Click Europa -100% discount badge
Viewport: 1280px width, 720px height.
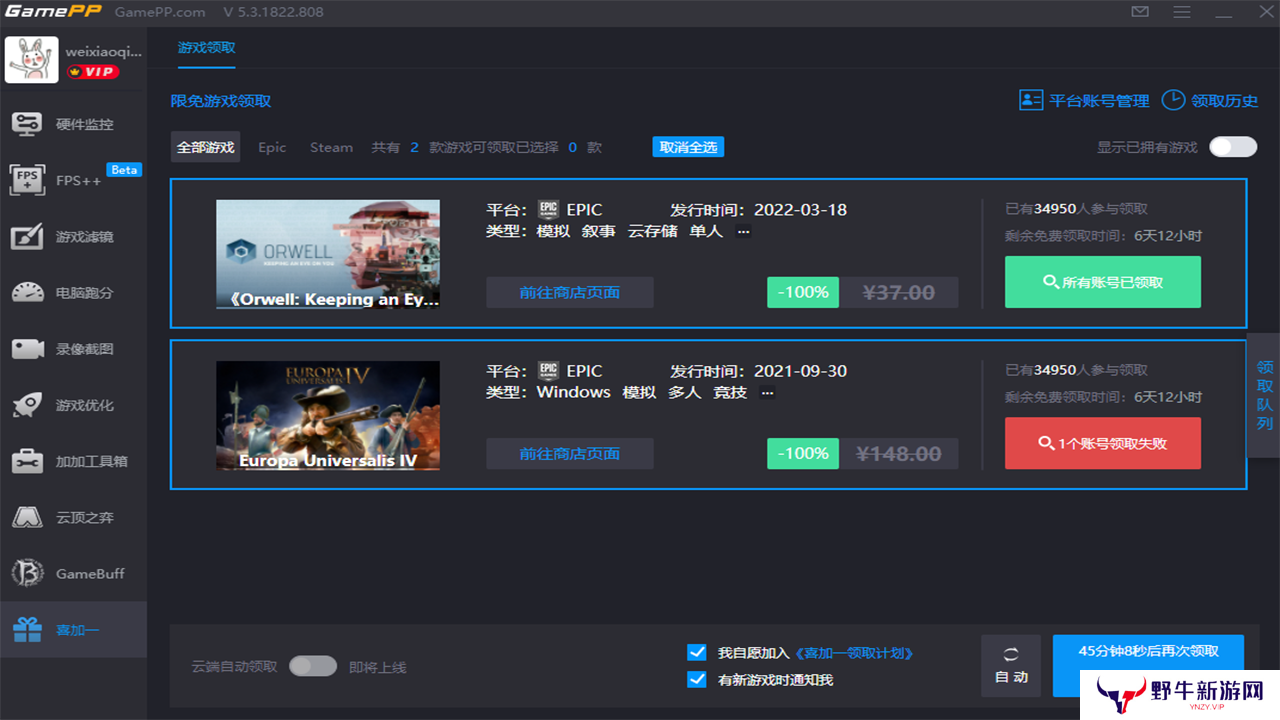tap(803, 453)
